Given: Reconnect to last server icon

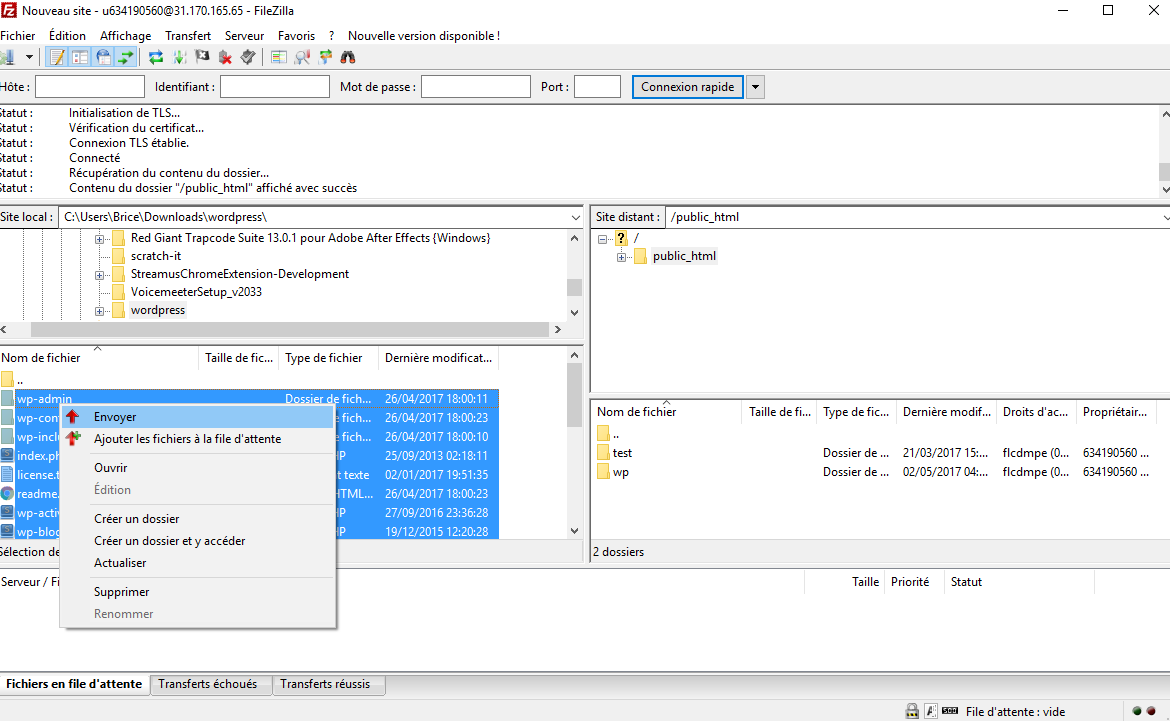Looking at the screenshot, I should tap(248, 57).
